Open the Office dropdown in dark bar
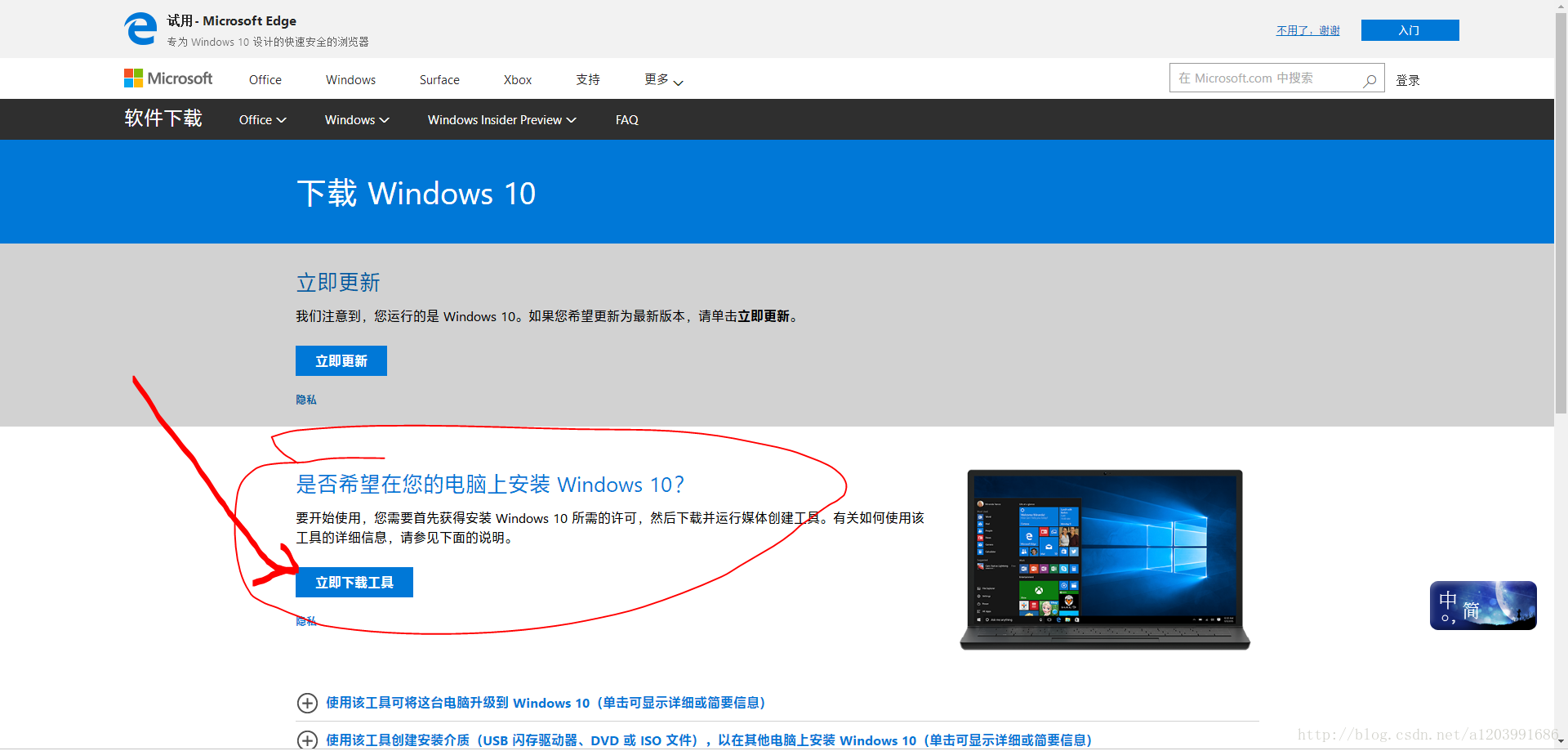1568x751 pixels. tap(262, 120)
